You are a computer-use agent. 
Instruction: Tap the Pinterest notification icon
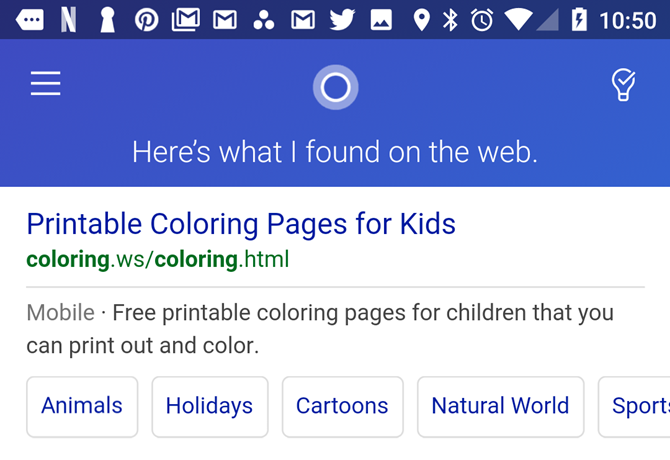147,19
